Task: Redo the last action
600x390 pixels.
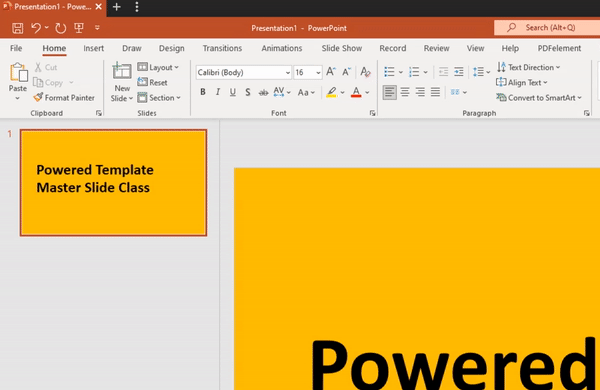Action: point(60,28)
